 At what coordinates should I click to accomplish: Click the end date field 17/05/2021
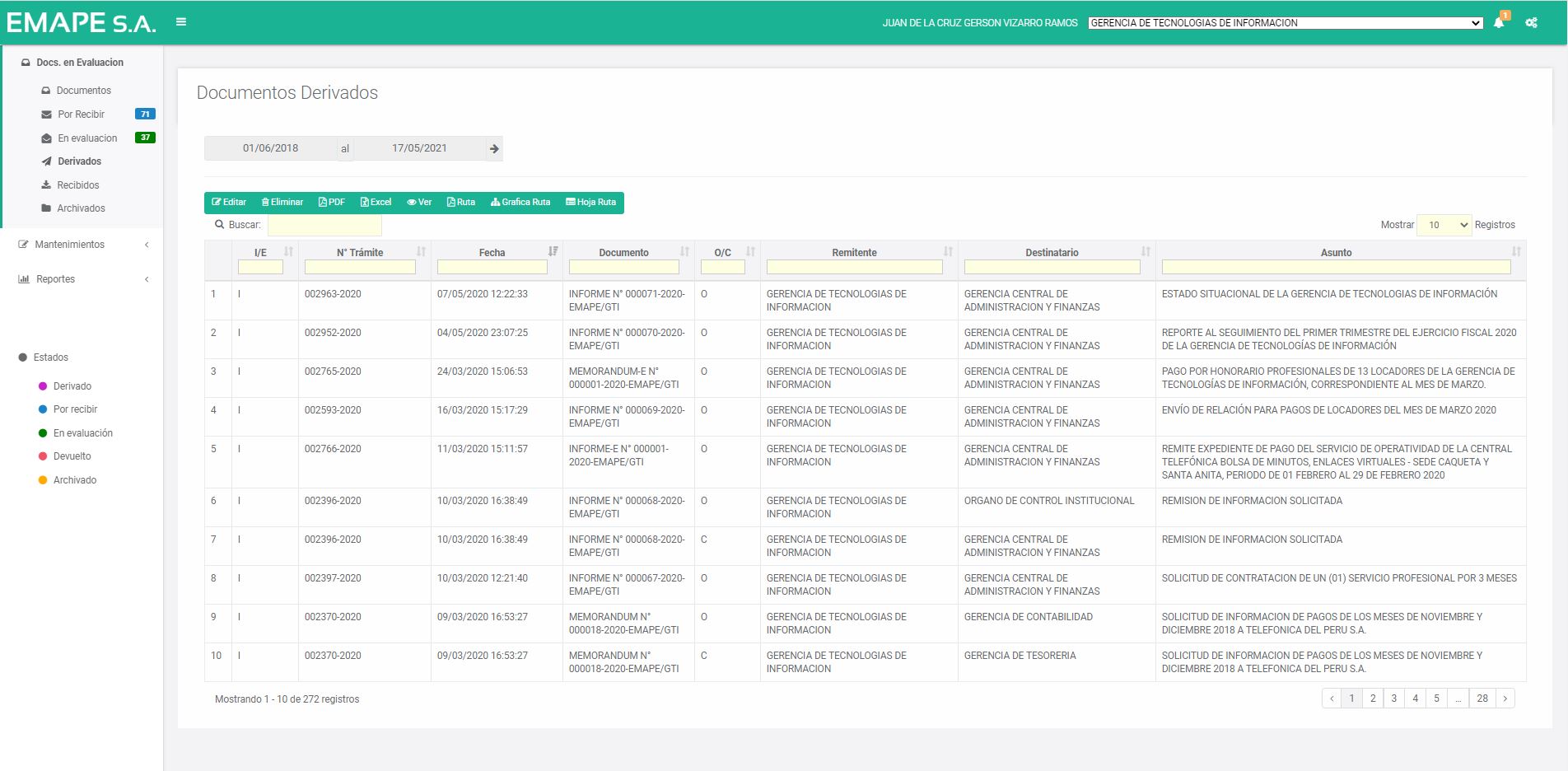tap(419, 148)
